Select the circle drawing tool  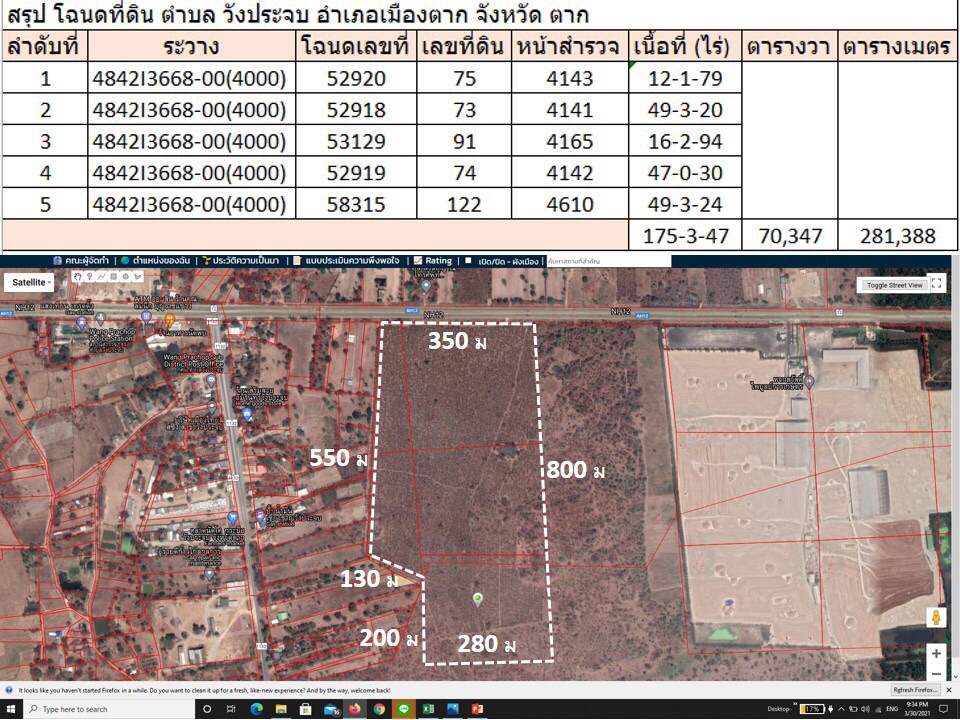[126, 277]
